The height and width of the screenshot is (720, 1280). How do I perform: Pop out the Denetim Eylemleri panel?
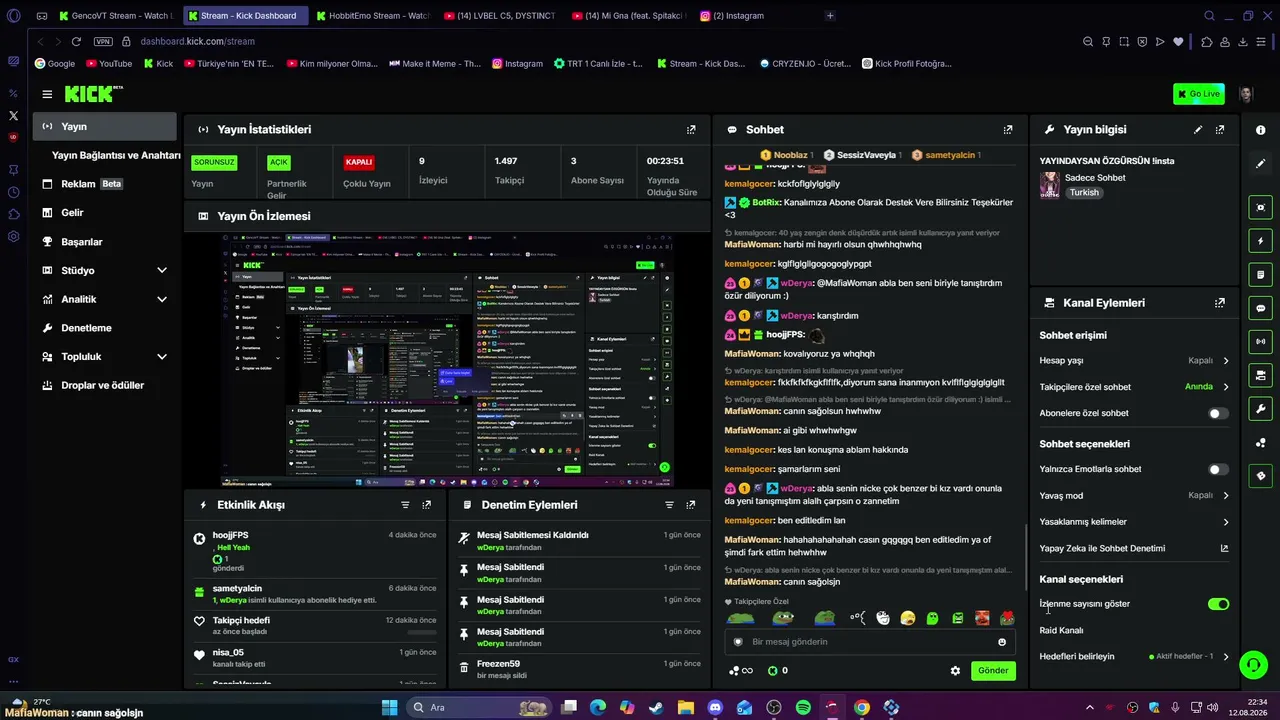(x=691, y=505)
